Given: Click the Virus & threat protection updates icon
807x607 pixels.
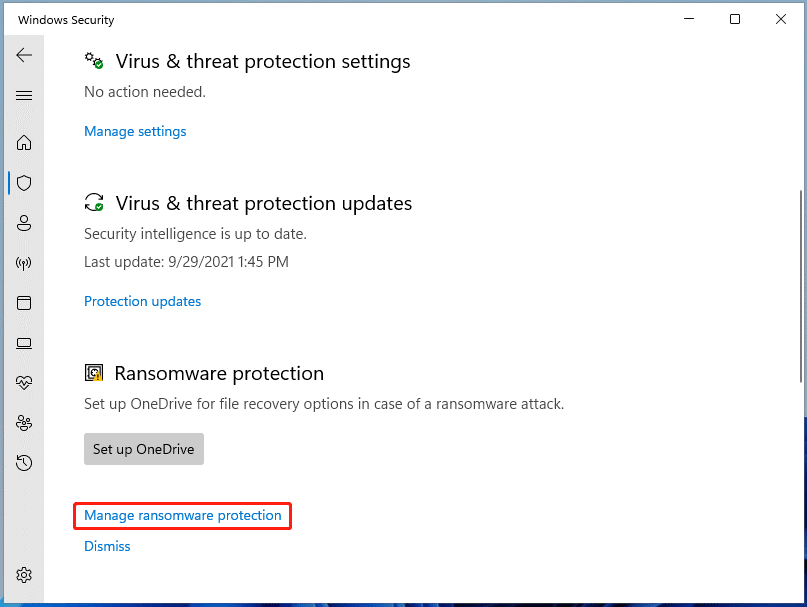Looking at the screenshot, I should 94,202.
